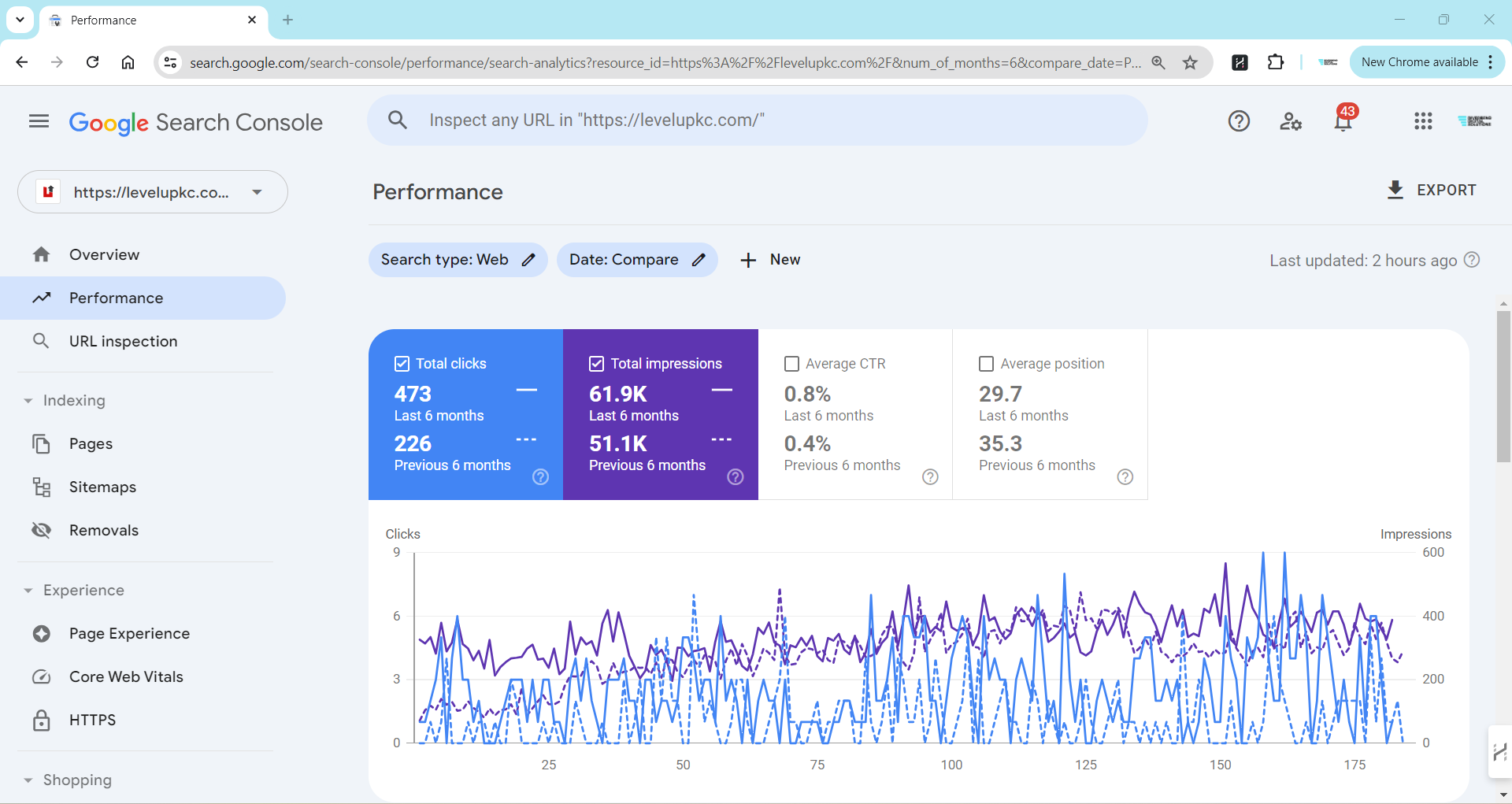
Task: Click the browser Forward arrow
Action: [57, 62]
